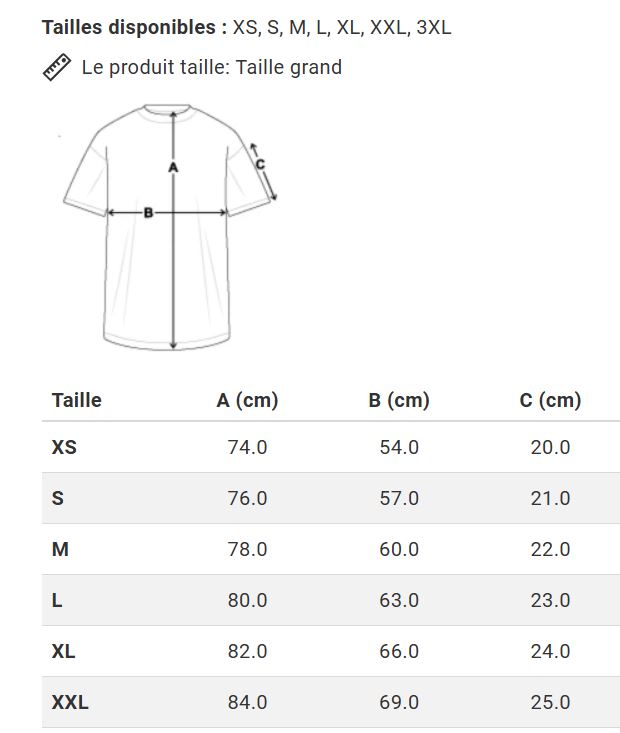Select the M size row label

click(60, 549)
